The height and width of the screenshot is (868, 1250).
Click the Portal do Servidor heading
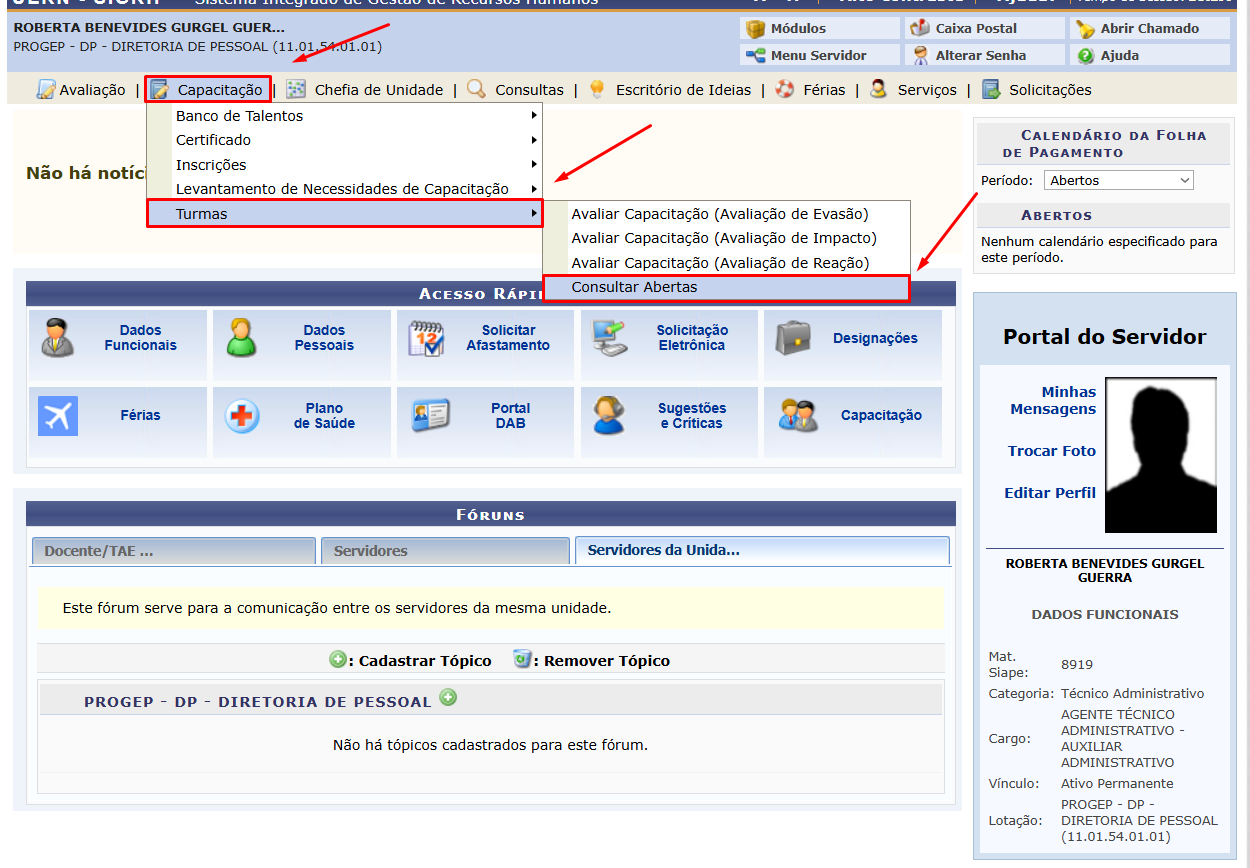coord(1104,337)
